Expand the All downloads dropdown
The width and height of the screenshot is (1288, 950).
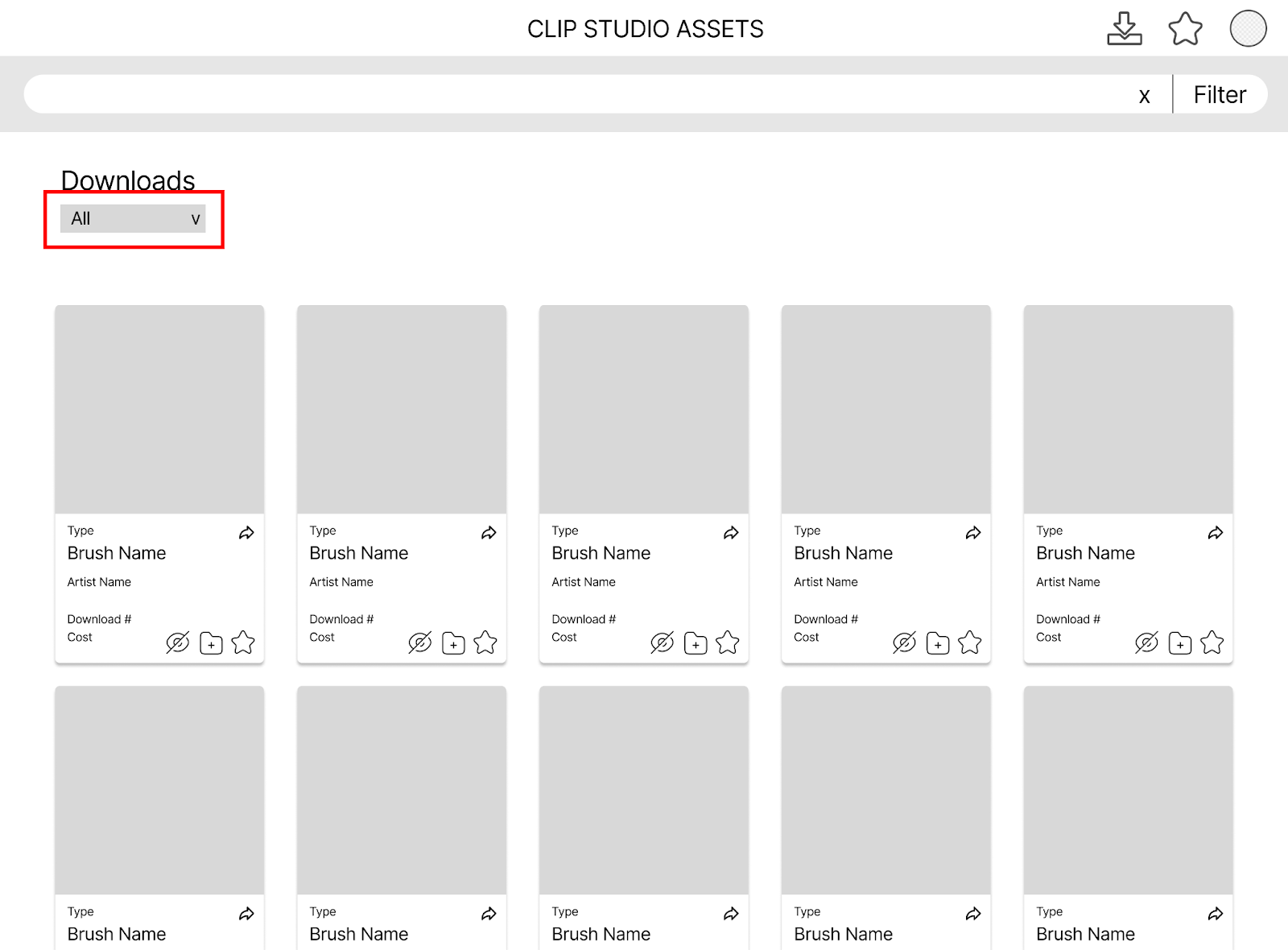pyautogui.click(x=133, y=218)
